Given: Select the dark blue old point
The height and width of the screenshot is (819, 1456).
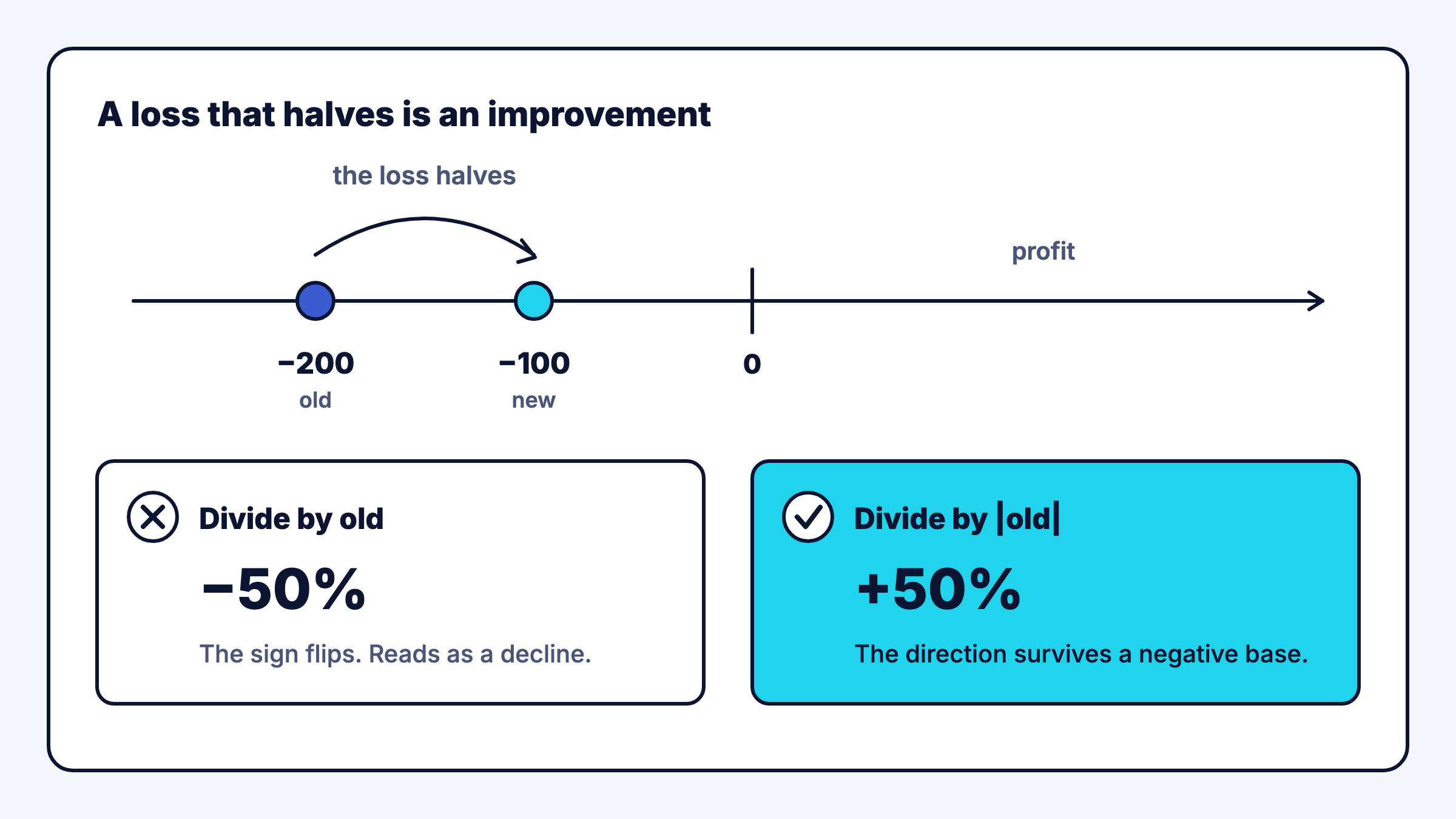Looking at the screenshot, I should [x=315, y=301].
